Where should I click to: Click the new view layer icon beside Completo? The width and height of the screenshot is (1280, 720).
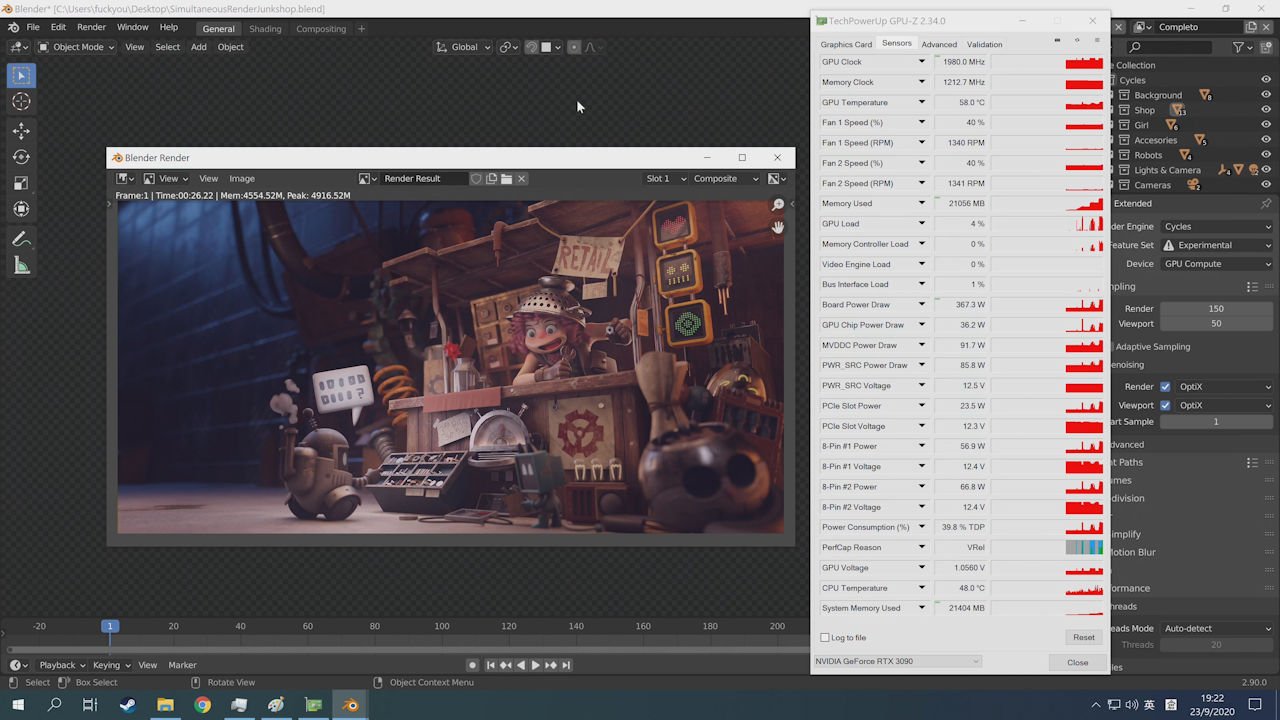pyautogui.click(x=1251, y=27)
